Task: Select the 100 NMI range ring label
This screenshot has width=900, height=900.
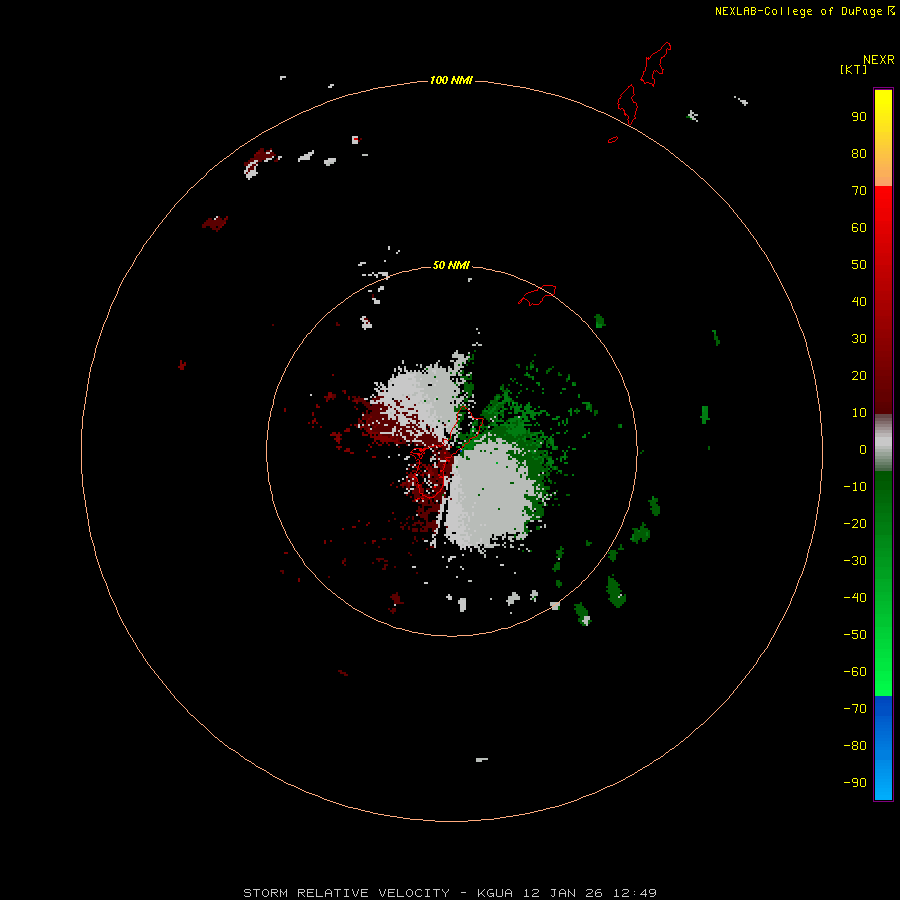Action: tap(451, 80)
